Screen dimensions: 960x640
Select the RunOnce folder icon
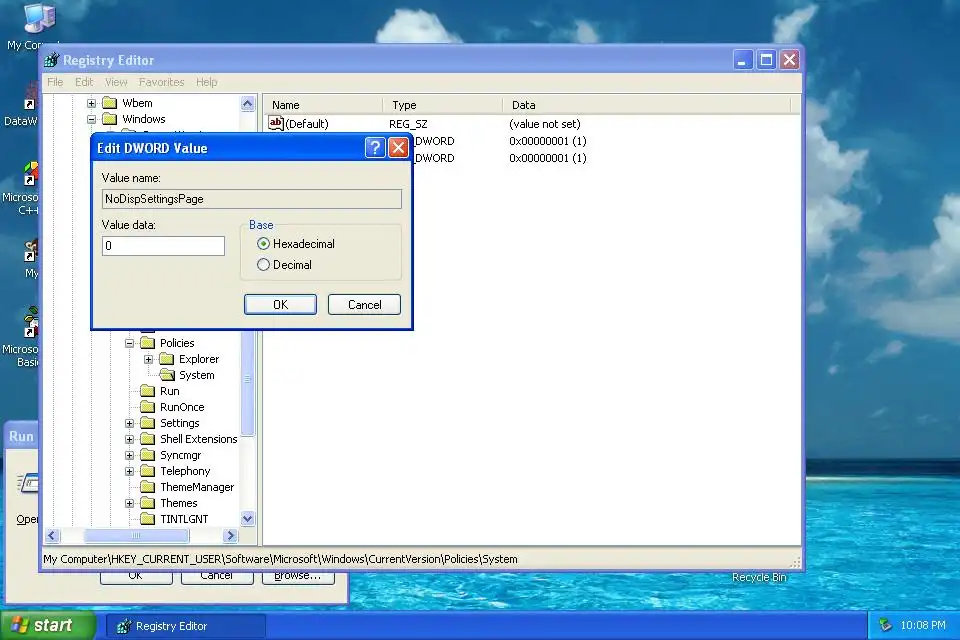click(x=148, y=407)
